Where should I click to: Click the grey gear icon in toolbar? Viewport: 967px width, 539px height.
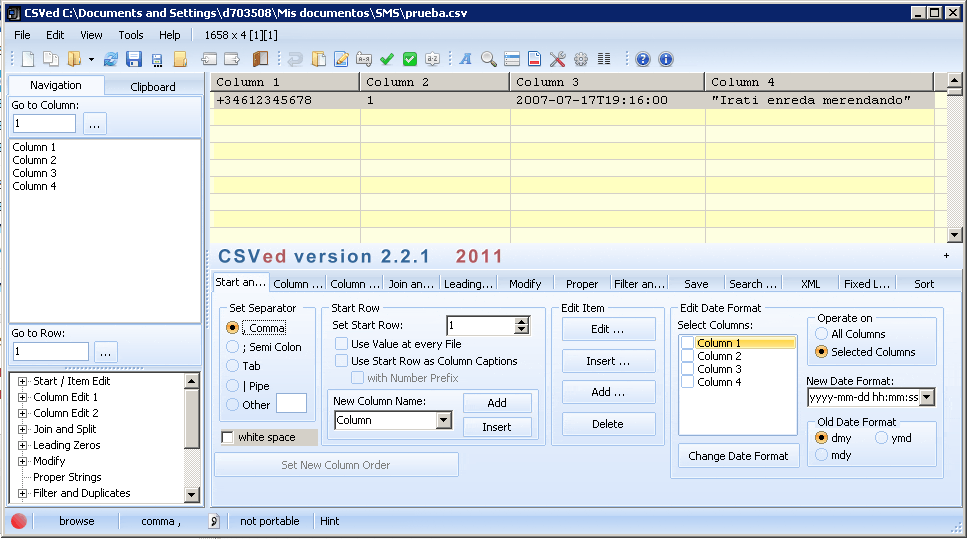point(581,59)
